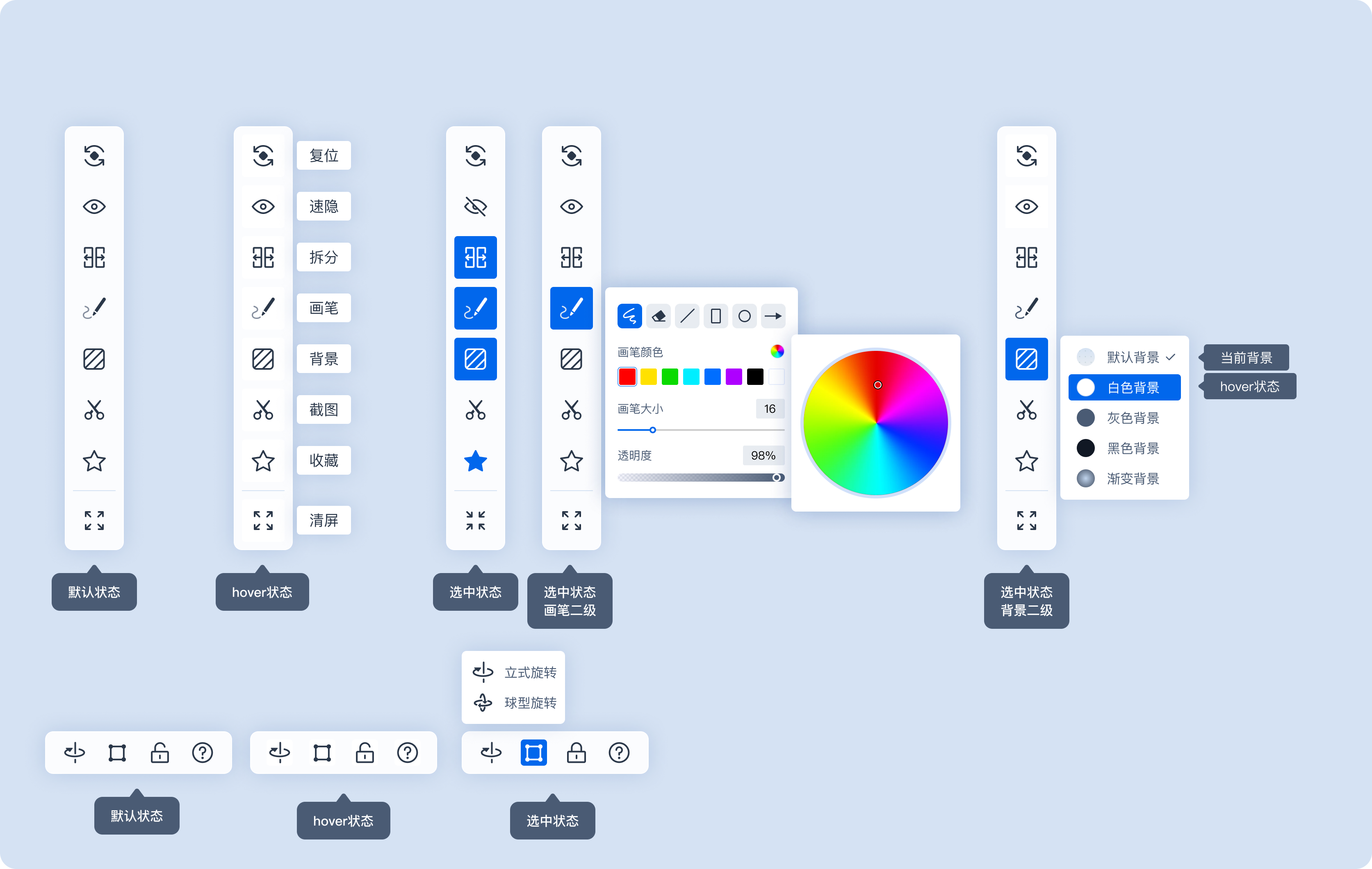The height and width of the screenshot is (869, 1372).
Task: Select the eraser tool in brush panel
Action: point(659,316)
